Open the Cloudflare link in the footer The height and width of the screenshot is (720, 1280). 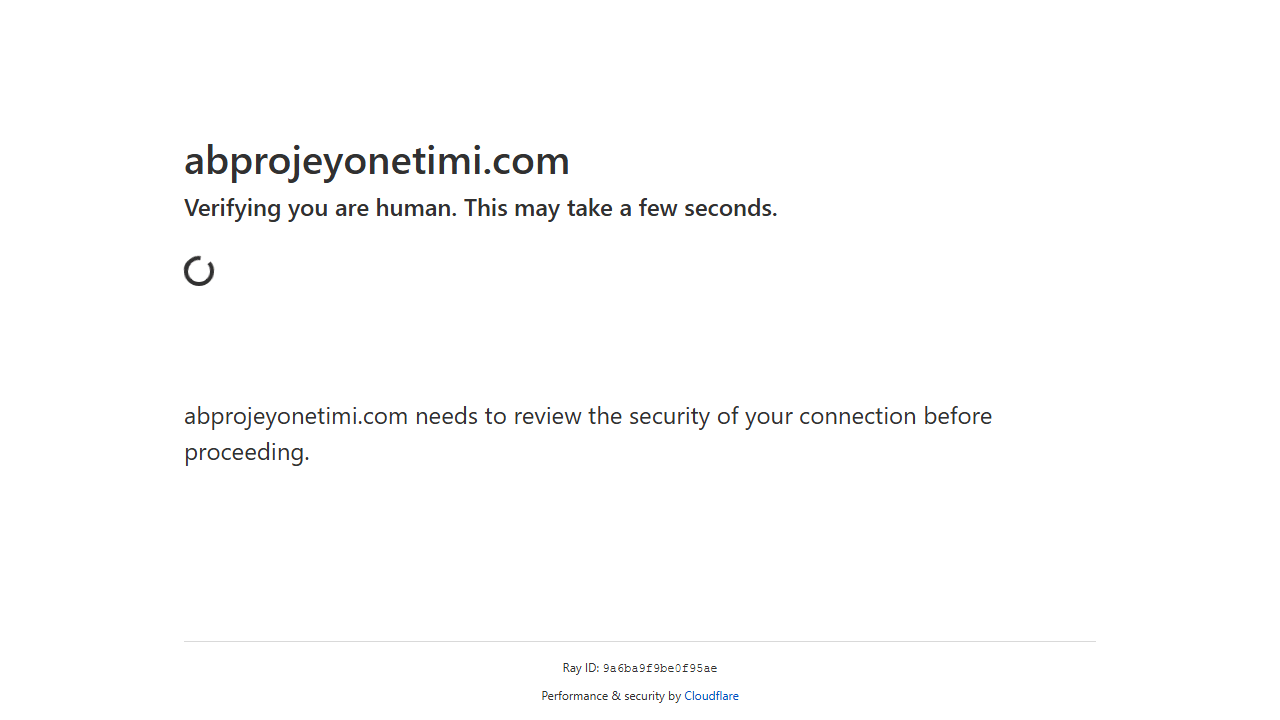pos(711,696)
